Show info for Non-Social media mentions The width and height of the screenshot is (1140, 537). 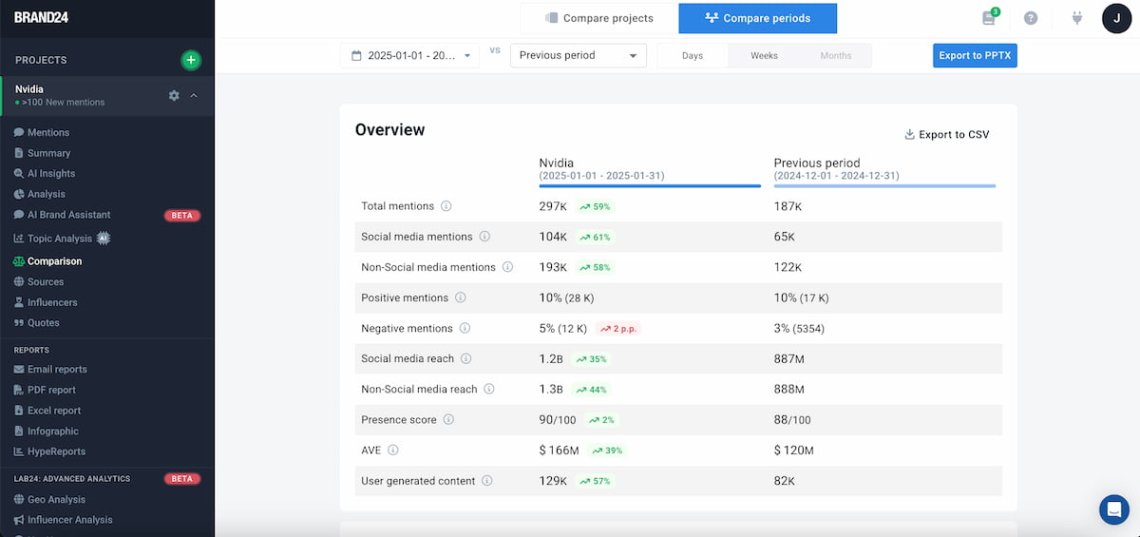click(x=507, y=267)
